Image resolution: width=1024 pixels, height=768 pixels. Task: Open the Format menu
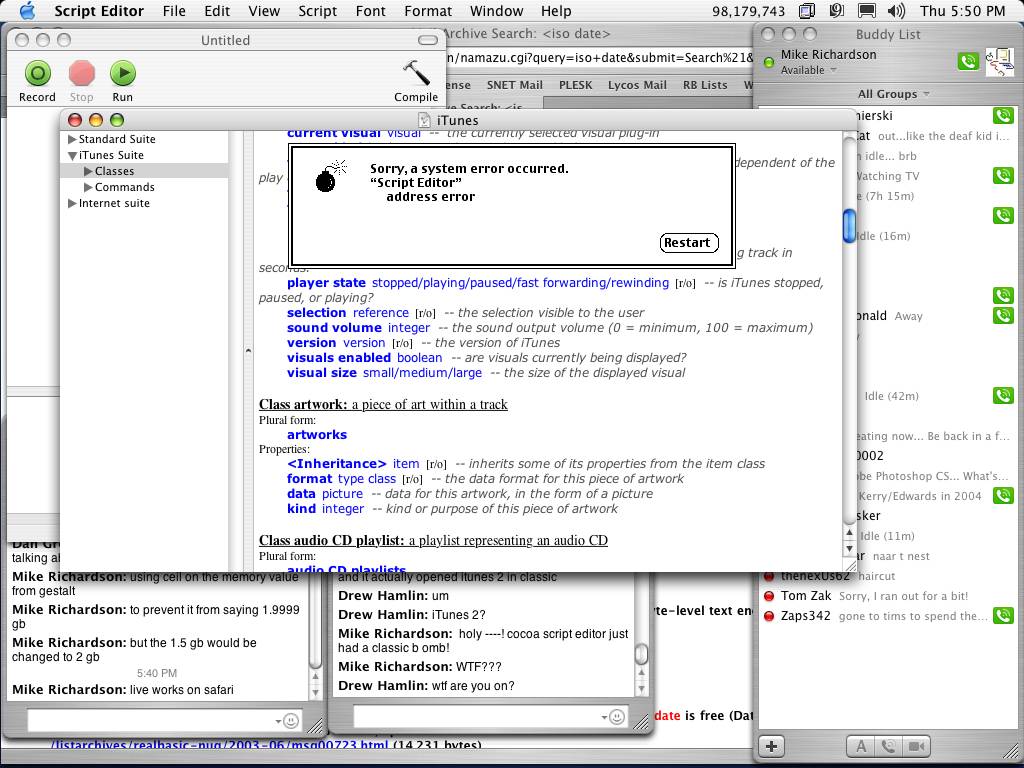[x=428, y=11]
